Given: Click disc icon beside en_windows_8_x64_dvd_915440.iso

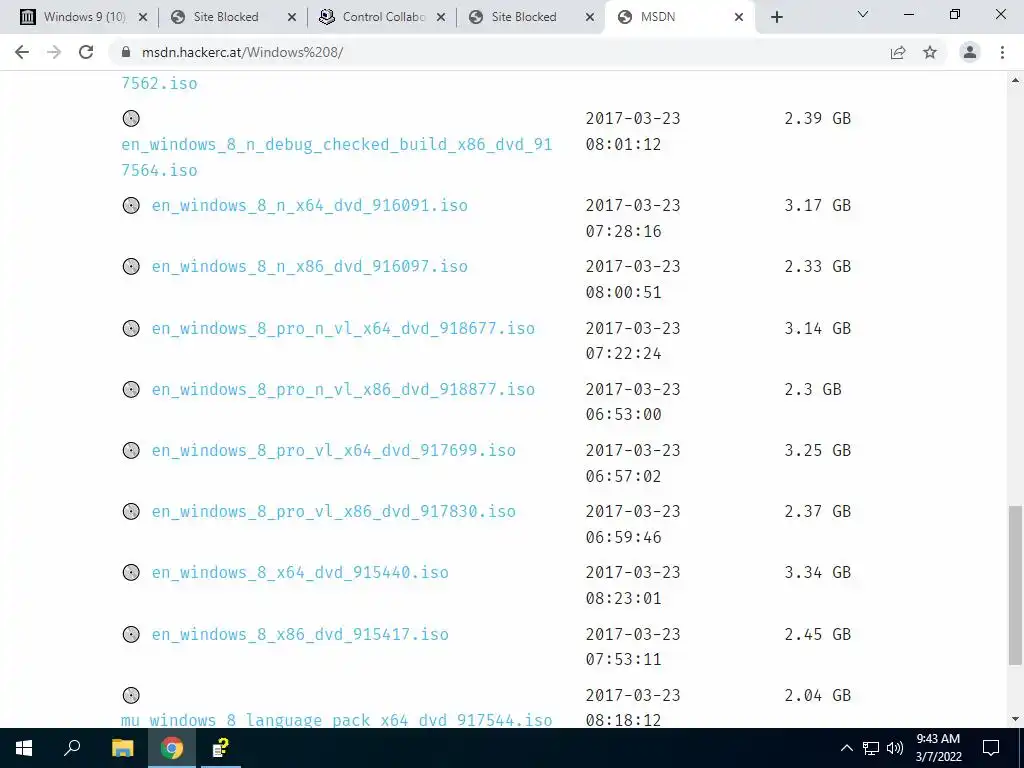Looking at the screenshot, I should pos(131,573).
